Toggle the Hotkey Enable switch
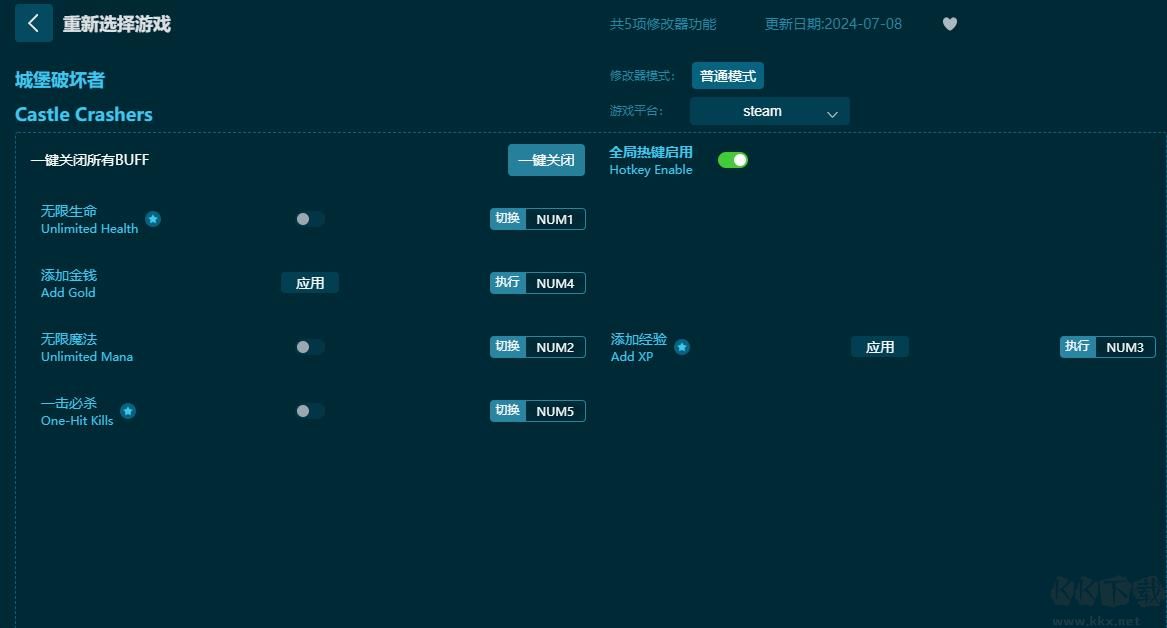1167x628 pixels. coord(732,160)
